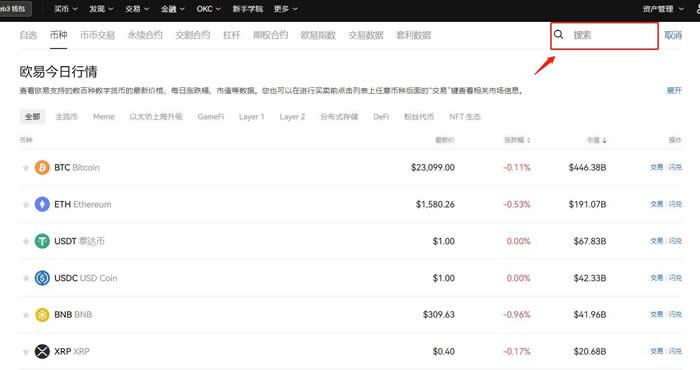Open the 更多 dropdown menu
The image size is (700, 370).
click(285, 9)
